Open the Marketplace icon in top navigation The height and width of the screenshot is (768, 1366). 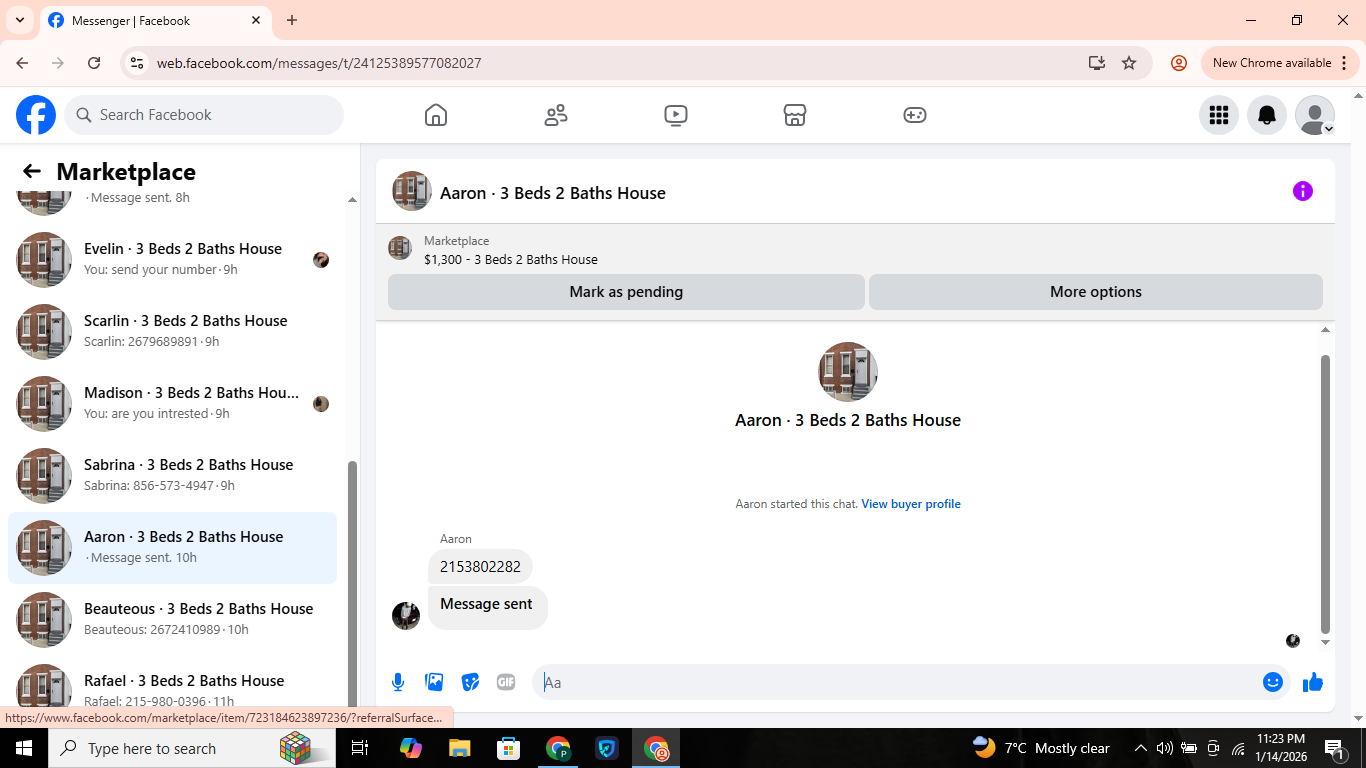795,115
